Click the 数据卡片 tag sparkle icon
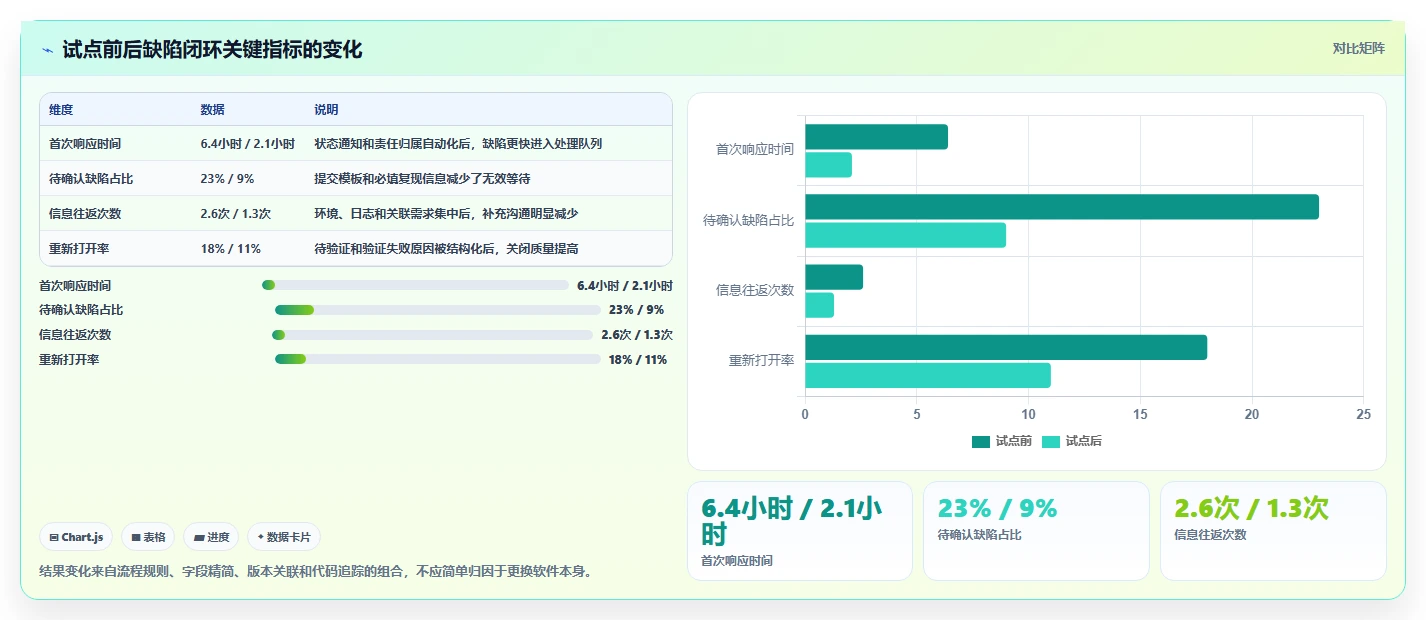 (x=260, y=537)
